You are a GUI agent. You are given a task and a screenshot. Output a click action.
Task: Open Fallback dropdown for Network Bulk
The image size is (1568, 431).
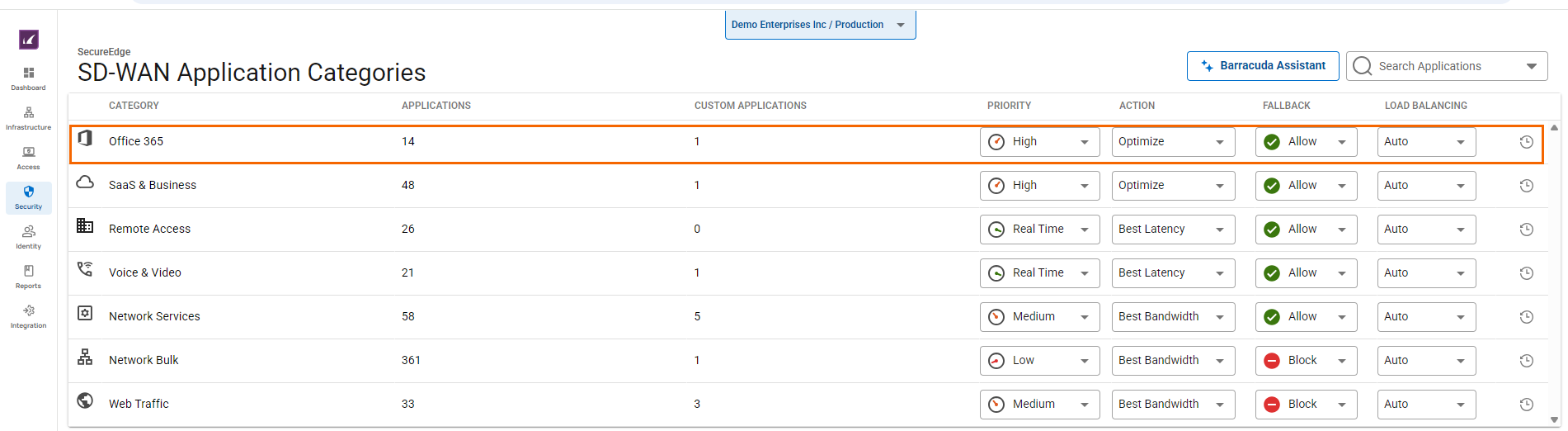(x=1306, y=361)
